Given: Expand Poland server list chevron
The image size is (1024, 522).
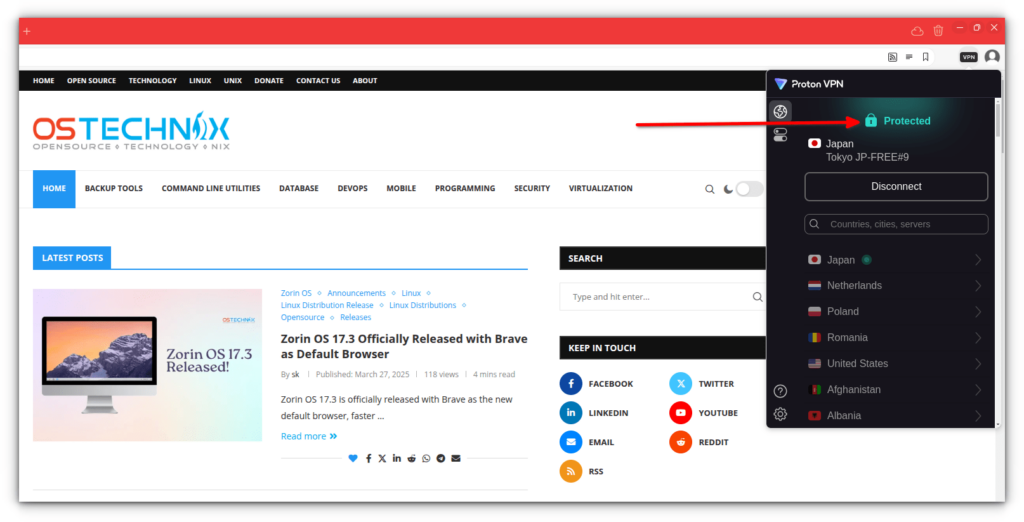Looking at the screenshot, I should (978, 312).
